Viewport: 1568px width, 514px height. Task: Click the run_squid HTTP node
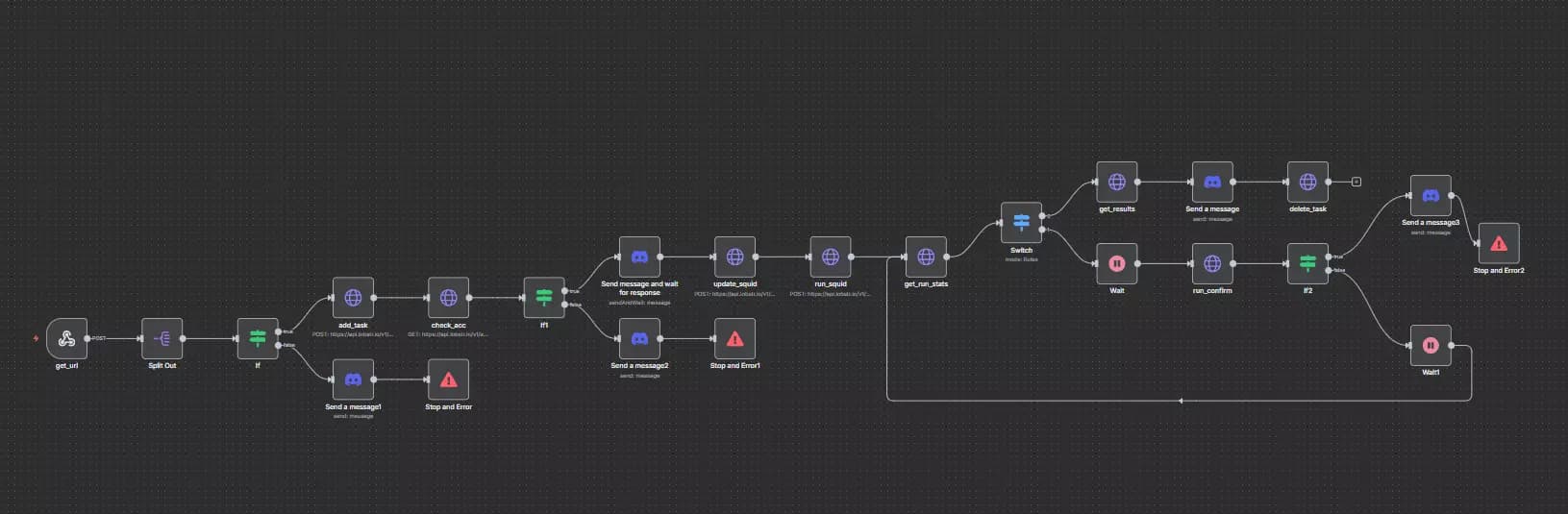click(x=830, y=257)
